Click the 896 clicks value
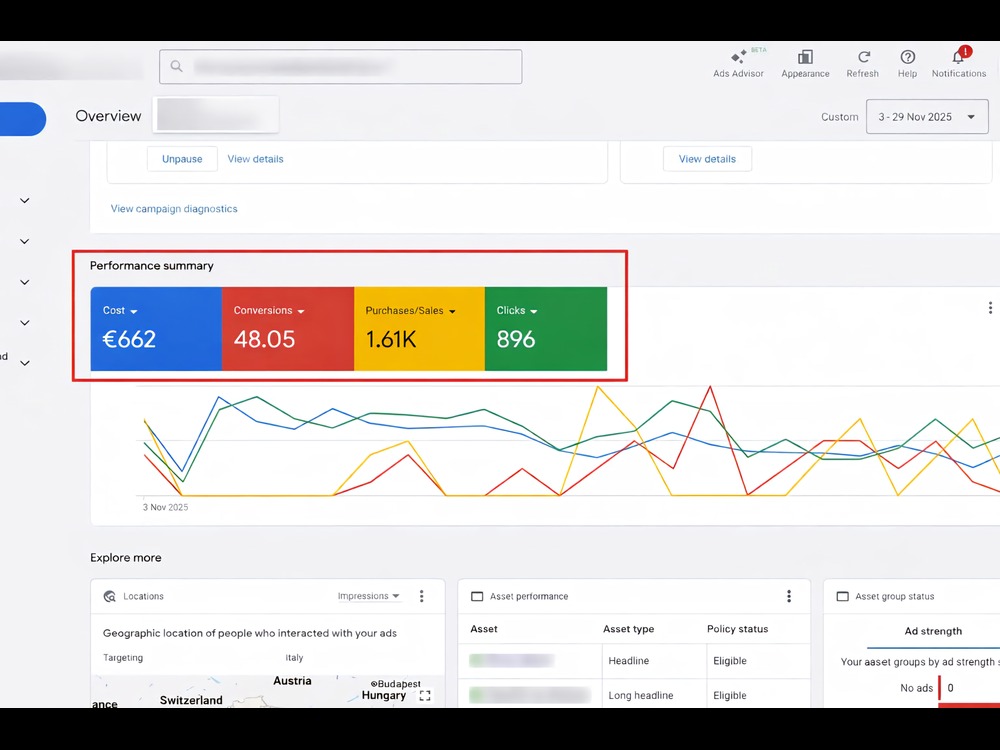The image size is (1000, 750). click(516, 339)
